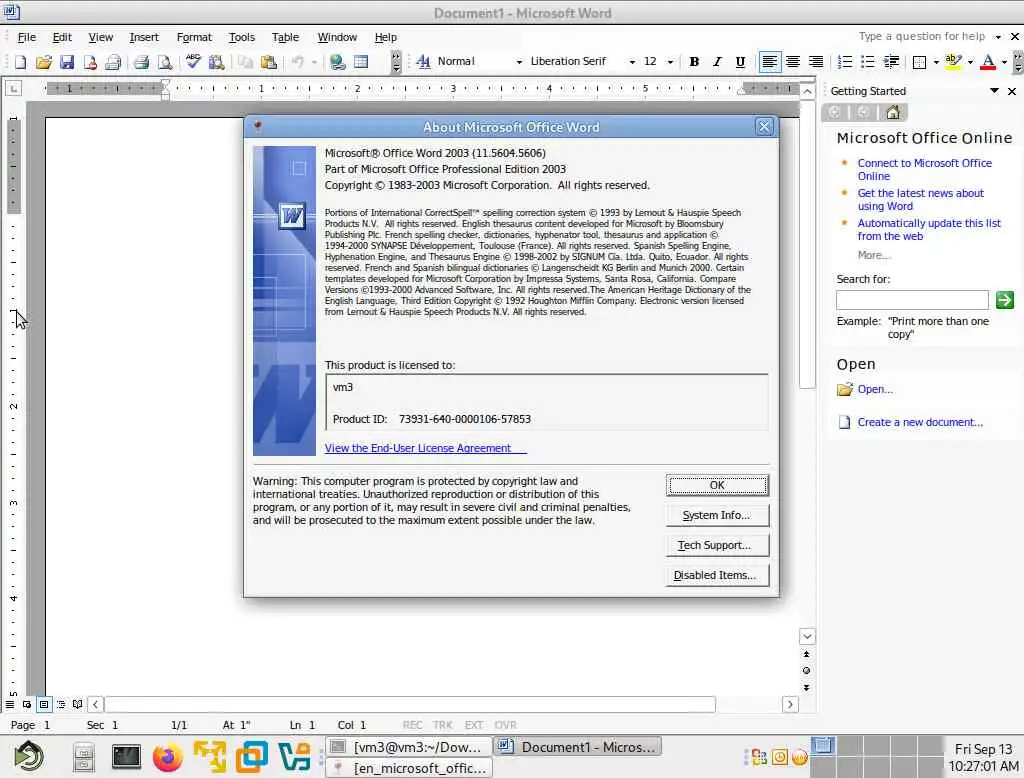
Task: Click the Increase Indent icon
Action: [891, 61]
